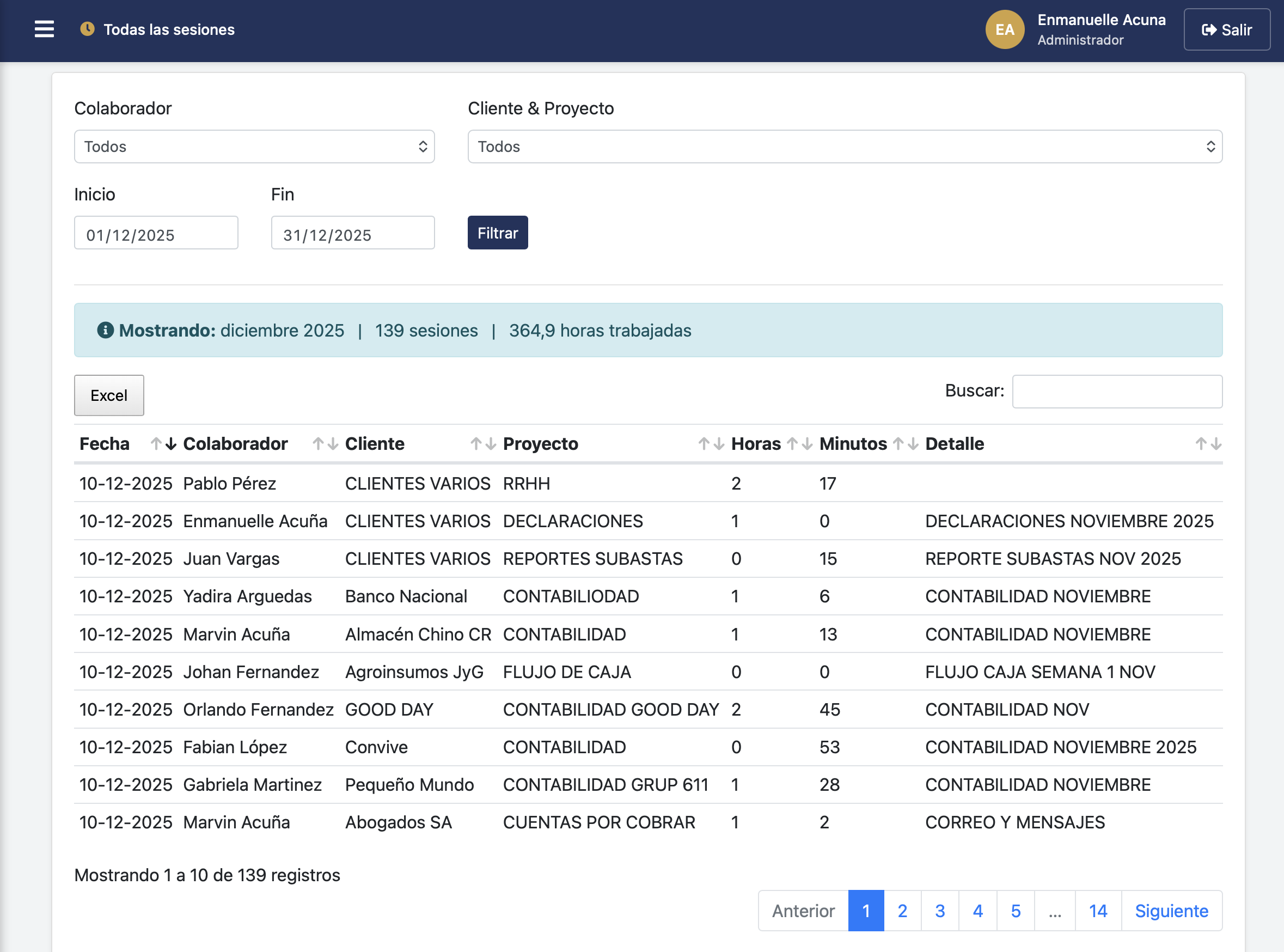Open the Cliente & Proyecto dropdown

845,147
